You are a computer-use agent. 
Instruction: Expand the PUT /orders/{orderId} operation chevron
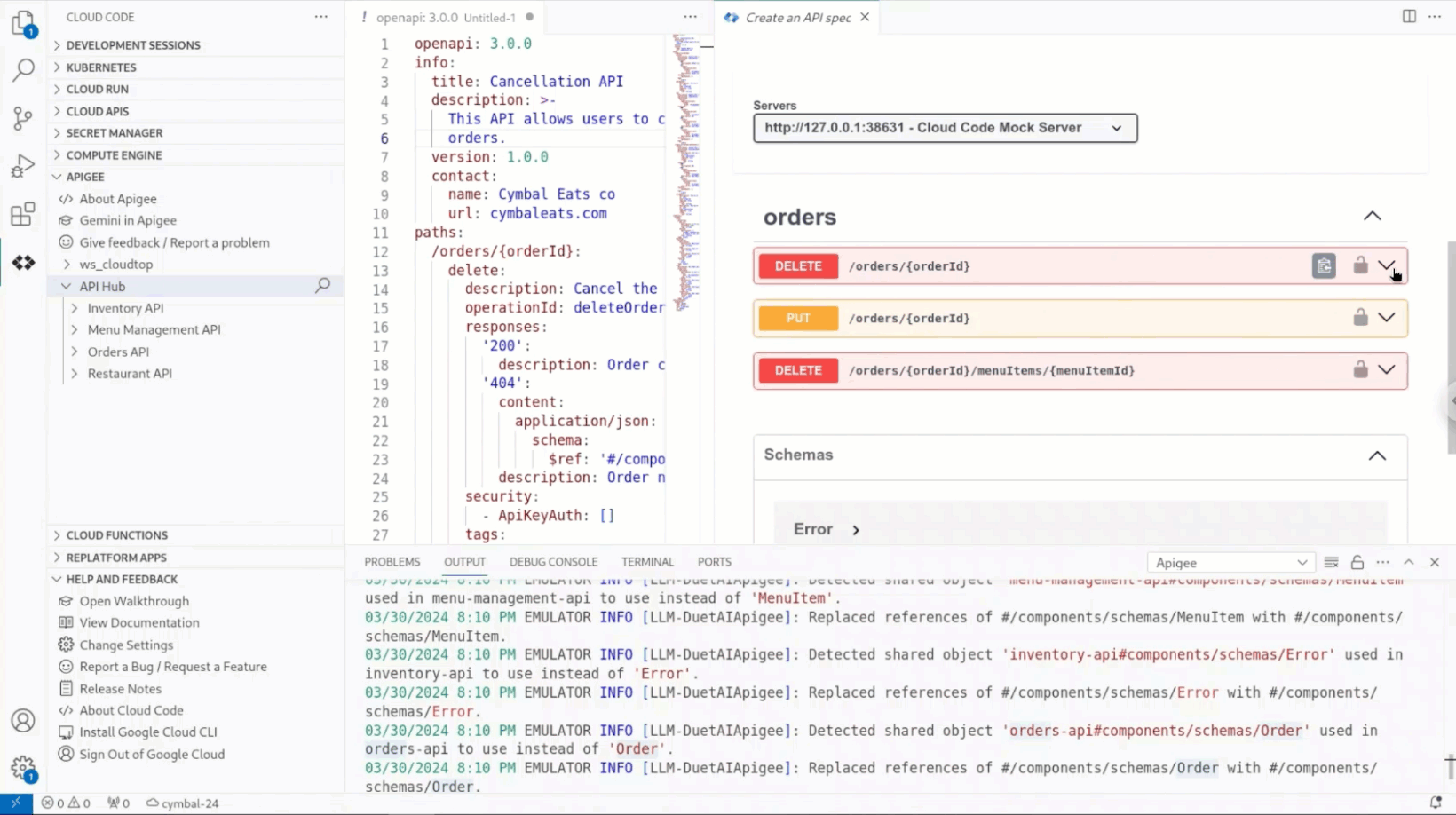1387,317
